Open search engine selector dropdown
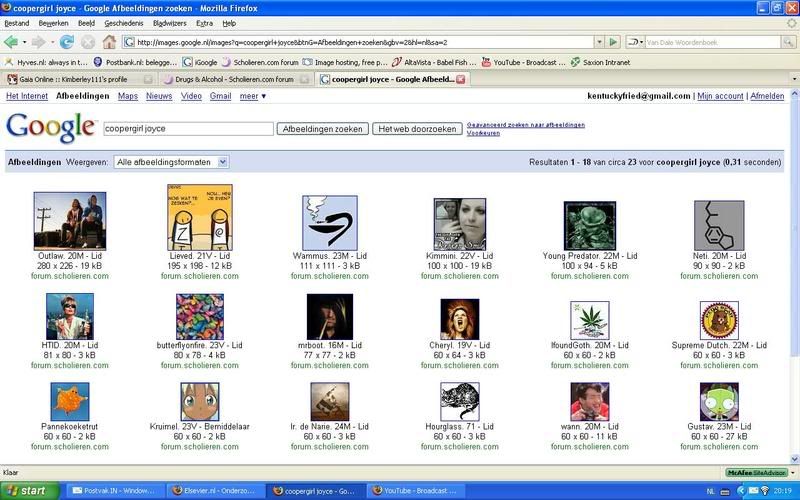This screenshot has height=500, width=800. [635, 42]
